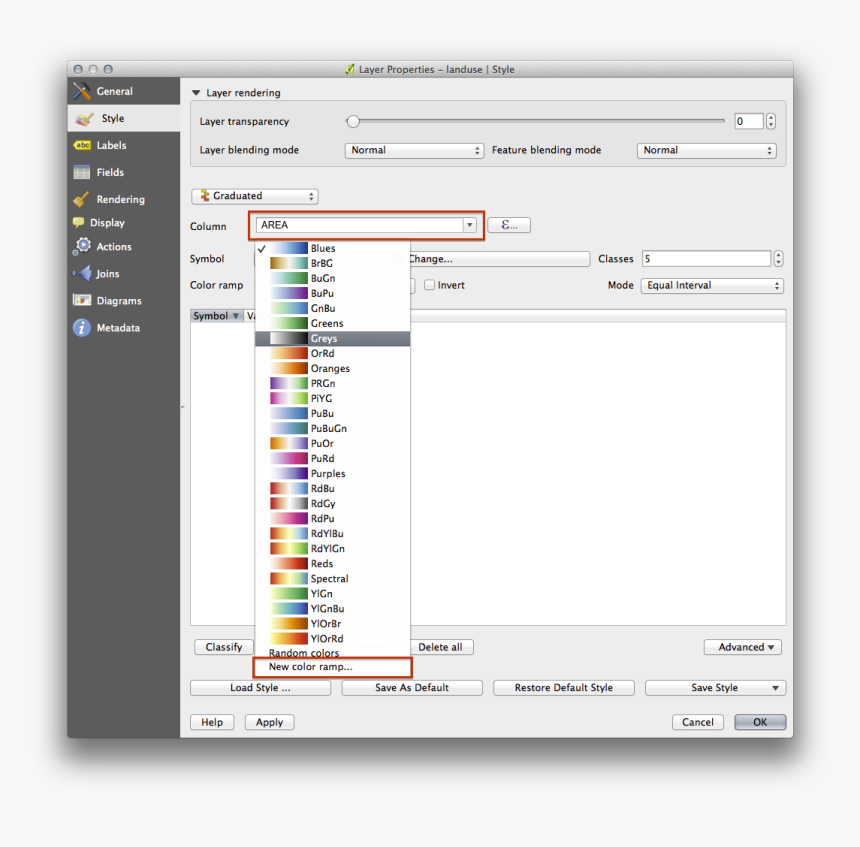Select the Oranges color ramp
860x847 pixels.
[332, 368]
